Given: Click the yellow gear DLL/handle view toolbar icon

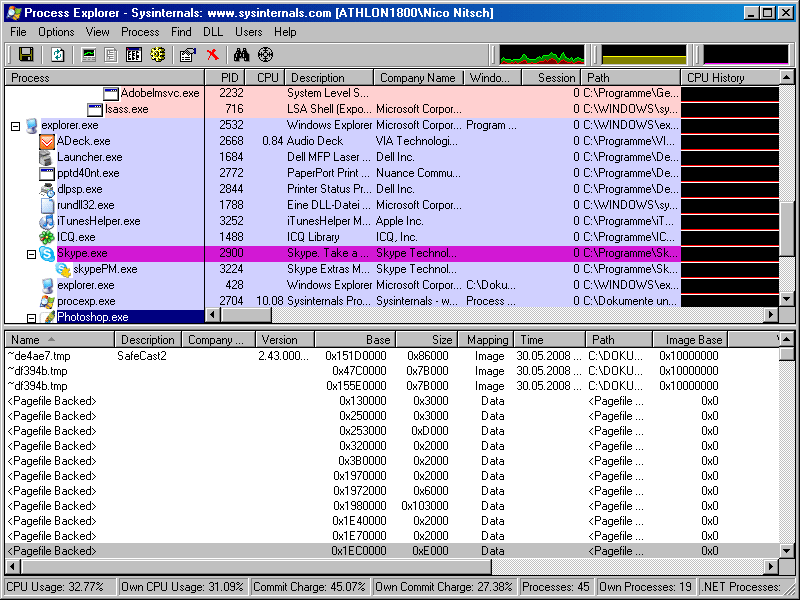Looking at the screenshot, I should [x=157, y=55].
